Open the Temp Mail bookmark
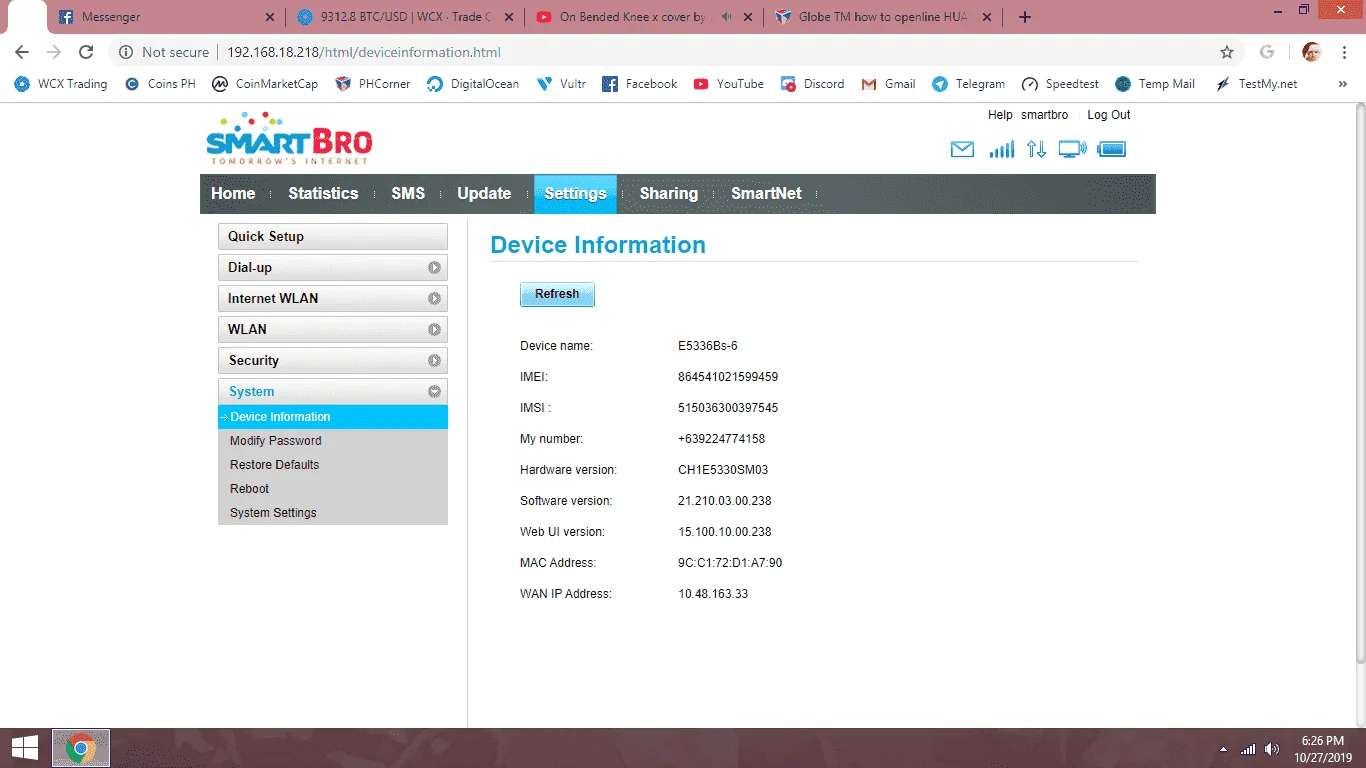Image resolution: width=1366 pixels, height=768 pixels. click(1155, 84)
